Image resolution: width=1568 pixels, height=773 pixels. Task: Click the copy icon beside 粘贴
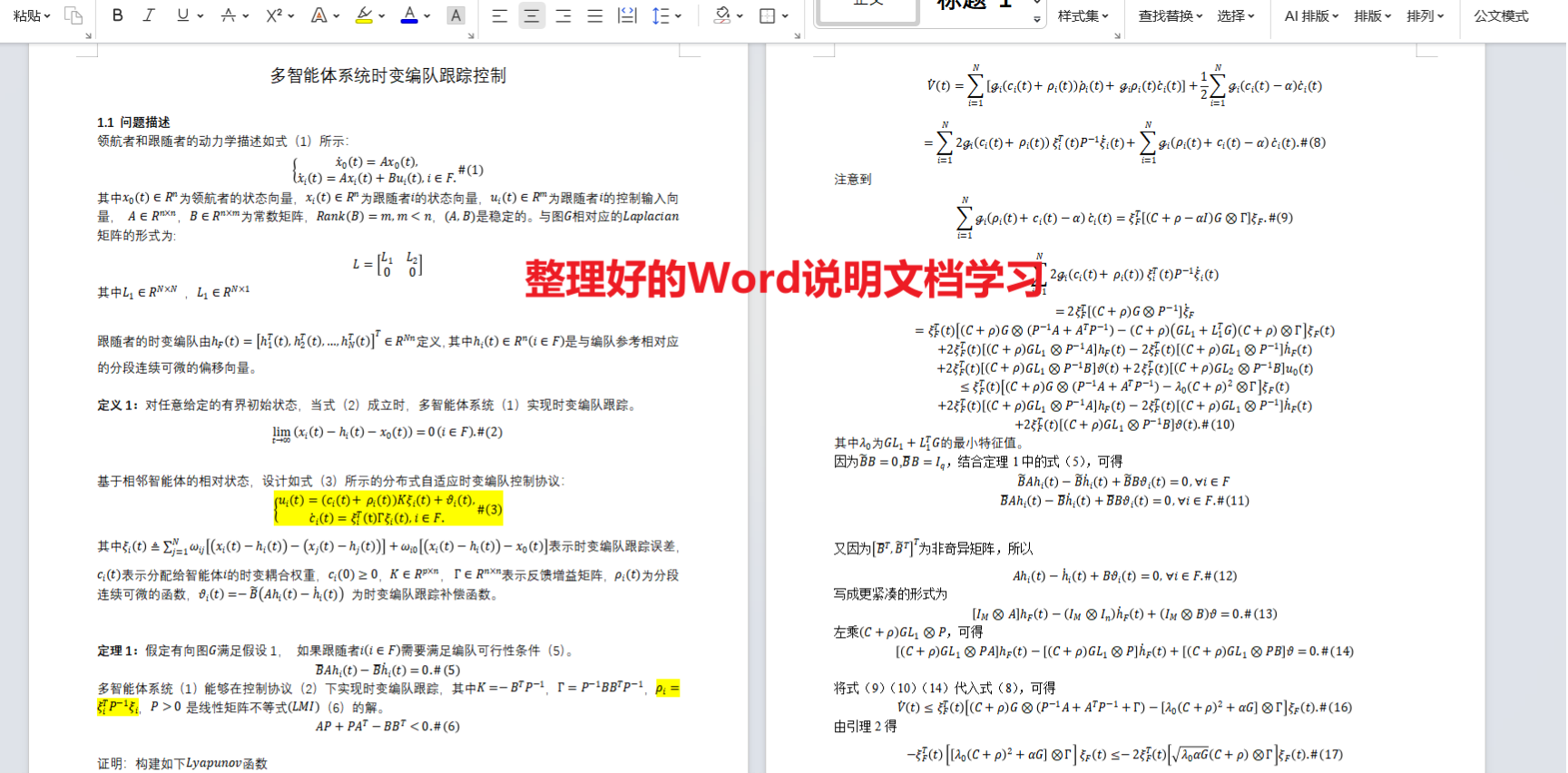[x=73, y=15]
